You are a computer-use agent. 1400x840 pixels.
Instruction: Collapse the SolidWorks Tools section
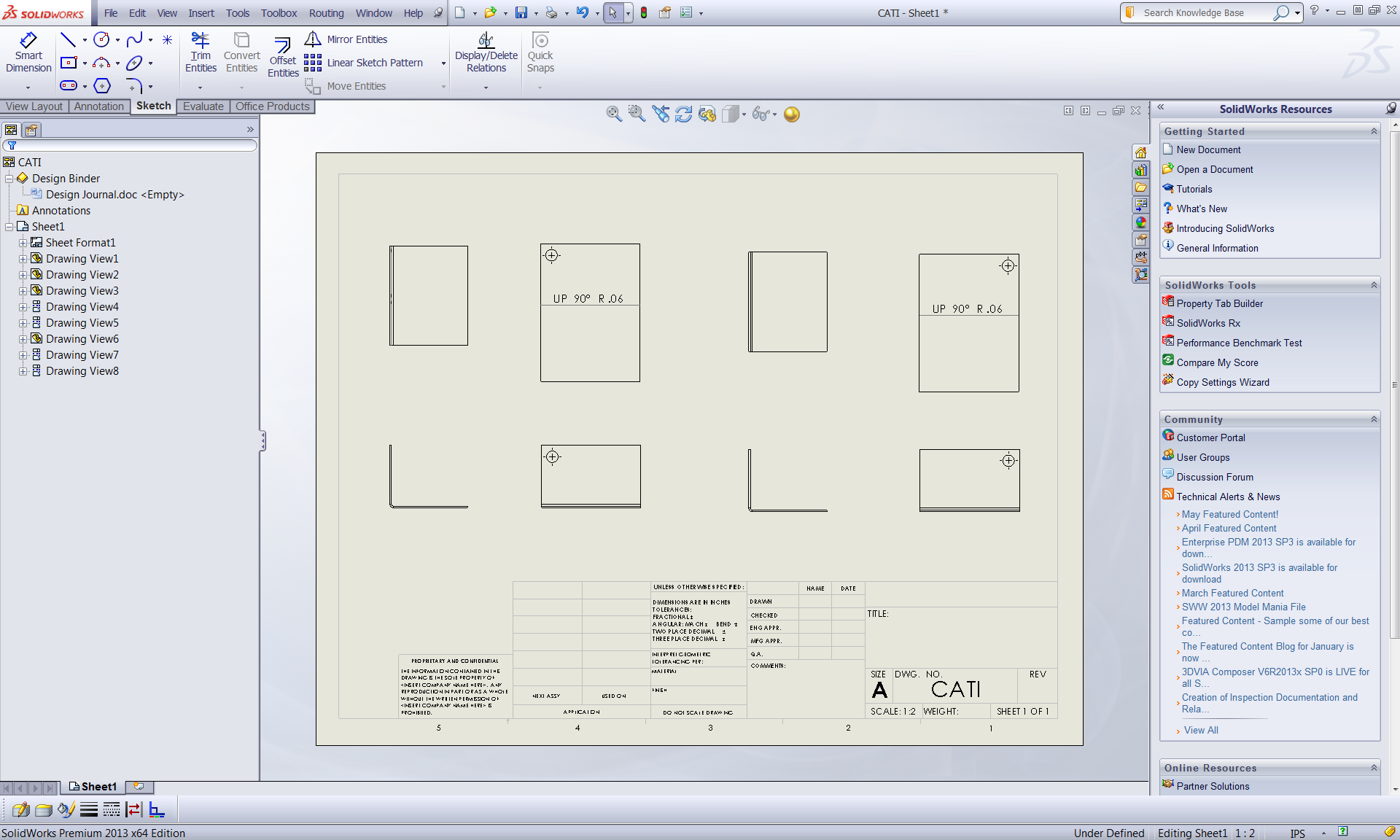(x=1374, y=285)
